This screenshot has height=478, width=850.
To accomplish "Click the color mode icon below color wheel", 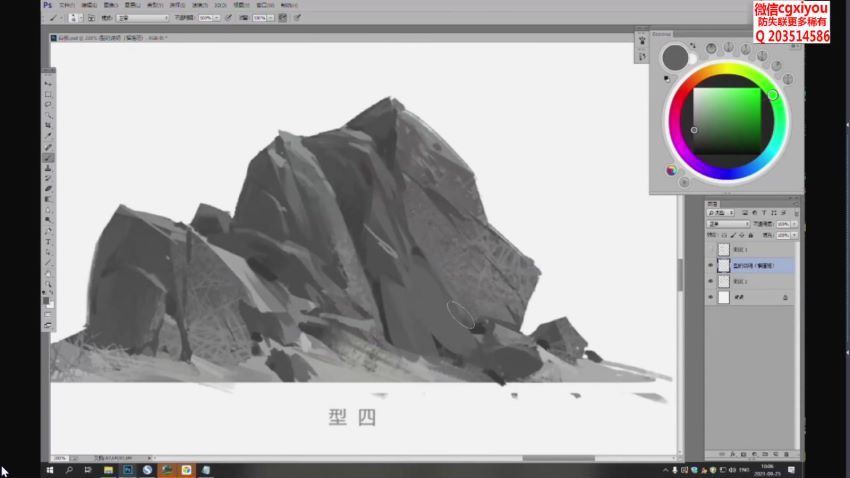I will point(671,169).
